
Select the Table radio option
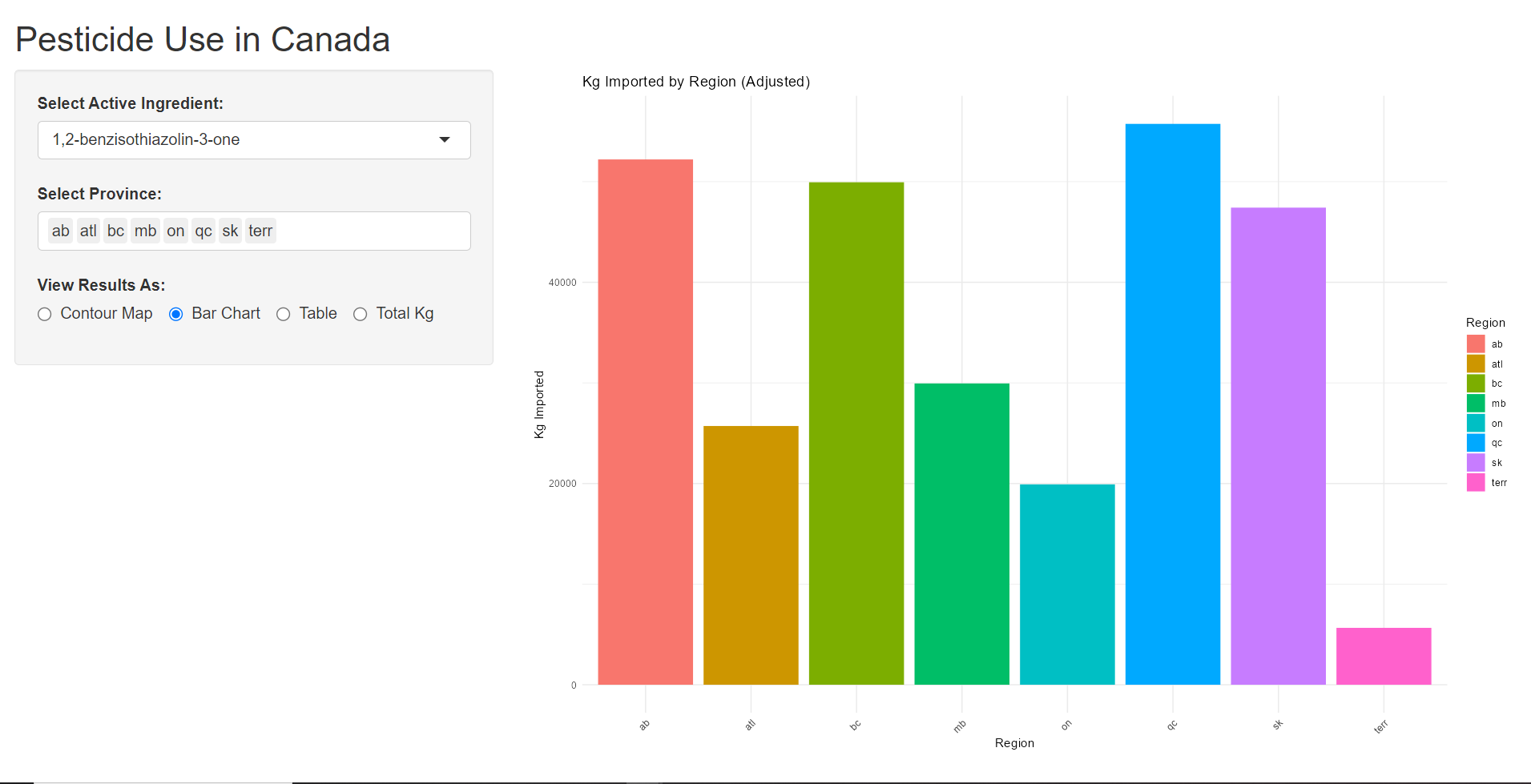point(283,314)
